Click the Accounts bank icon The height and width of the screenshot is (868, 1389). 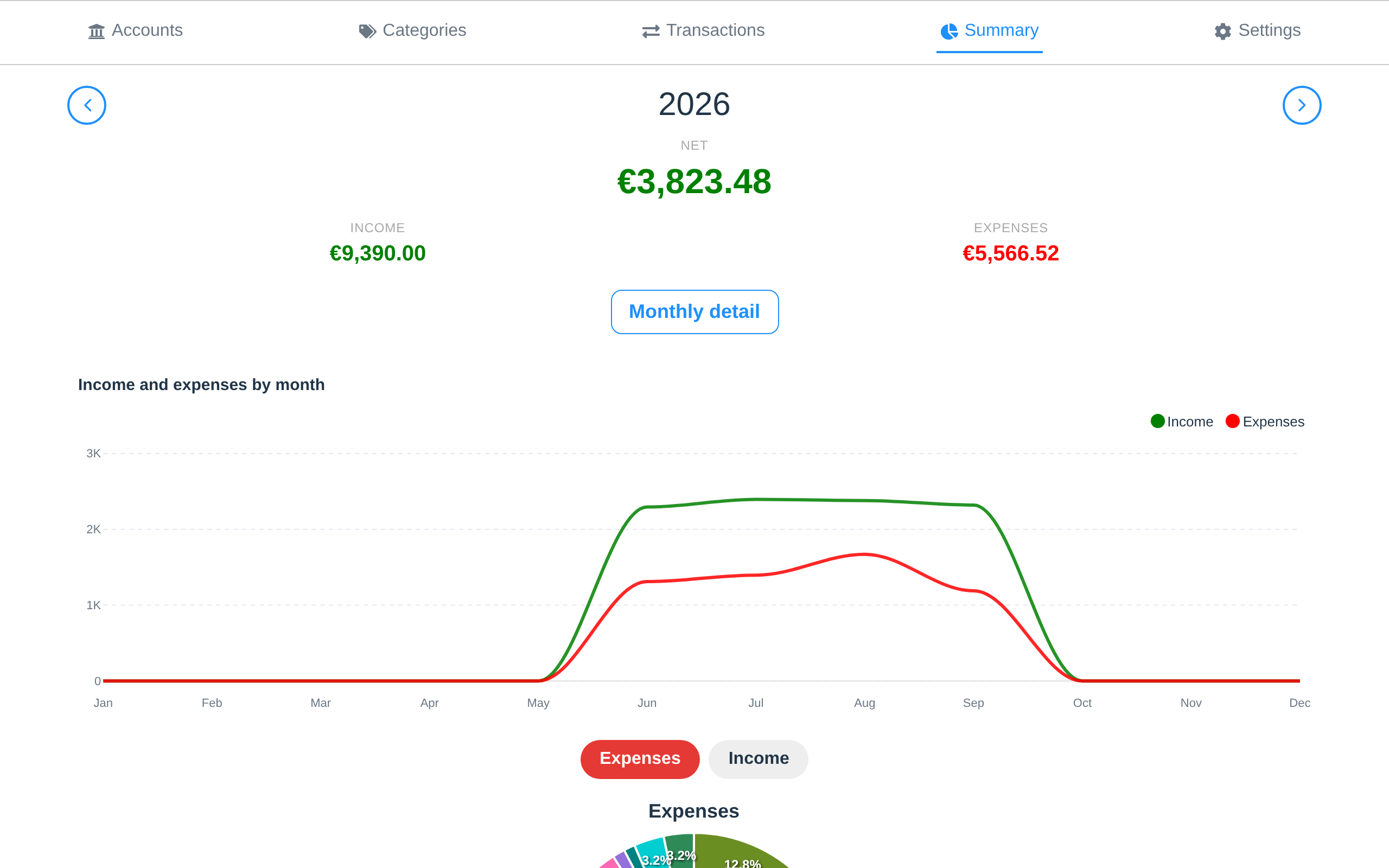coord(97,31)
